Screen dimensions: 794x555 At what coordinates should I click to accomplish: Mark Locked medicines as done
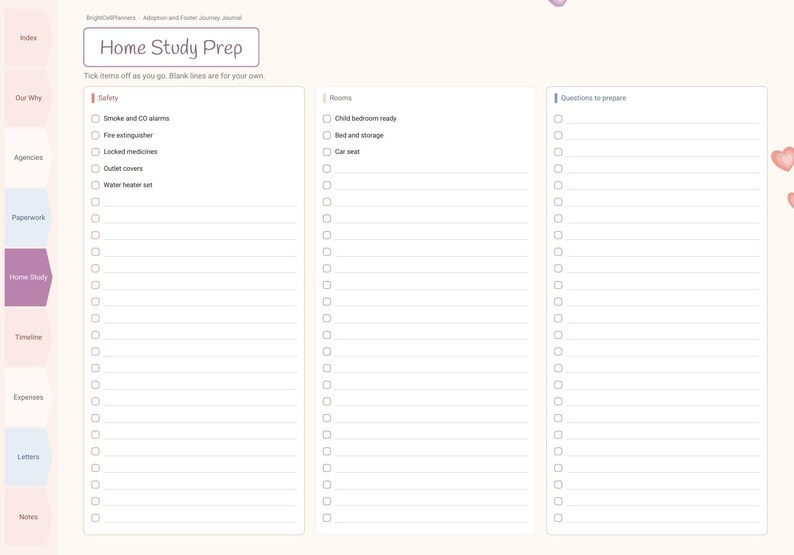(95, 152)
